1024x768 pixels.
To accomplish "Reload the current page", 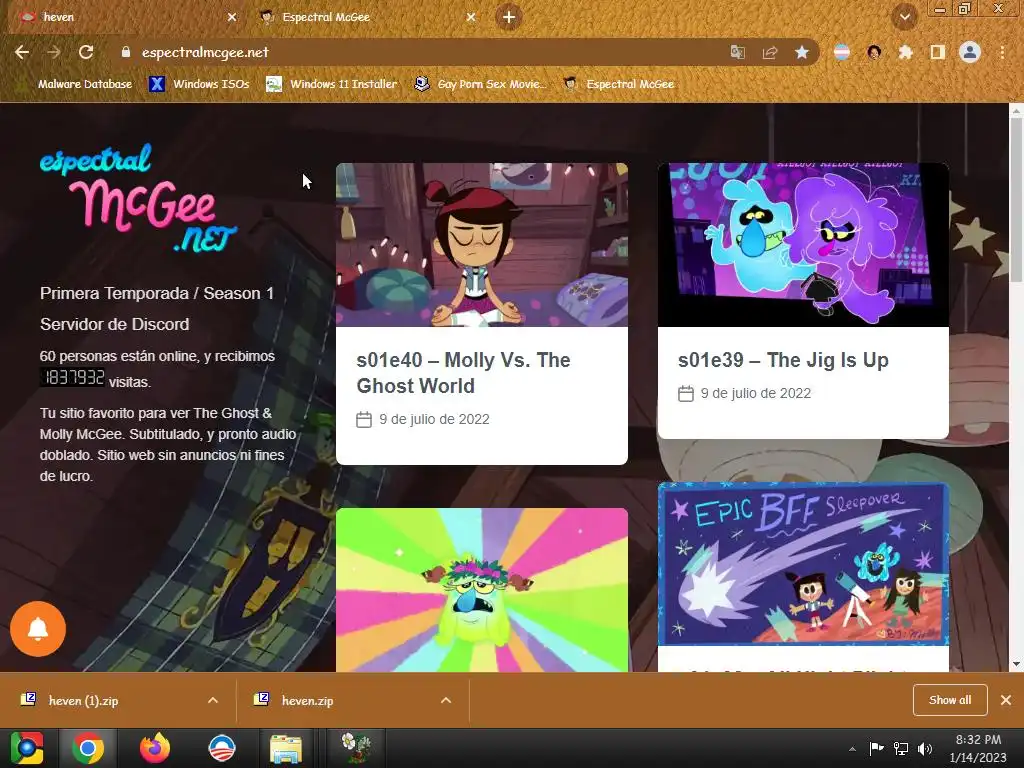I will coord(86,52).
